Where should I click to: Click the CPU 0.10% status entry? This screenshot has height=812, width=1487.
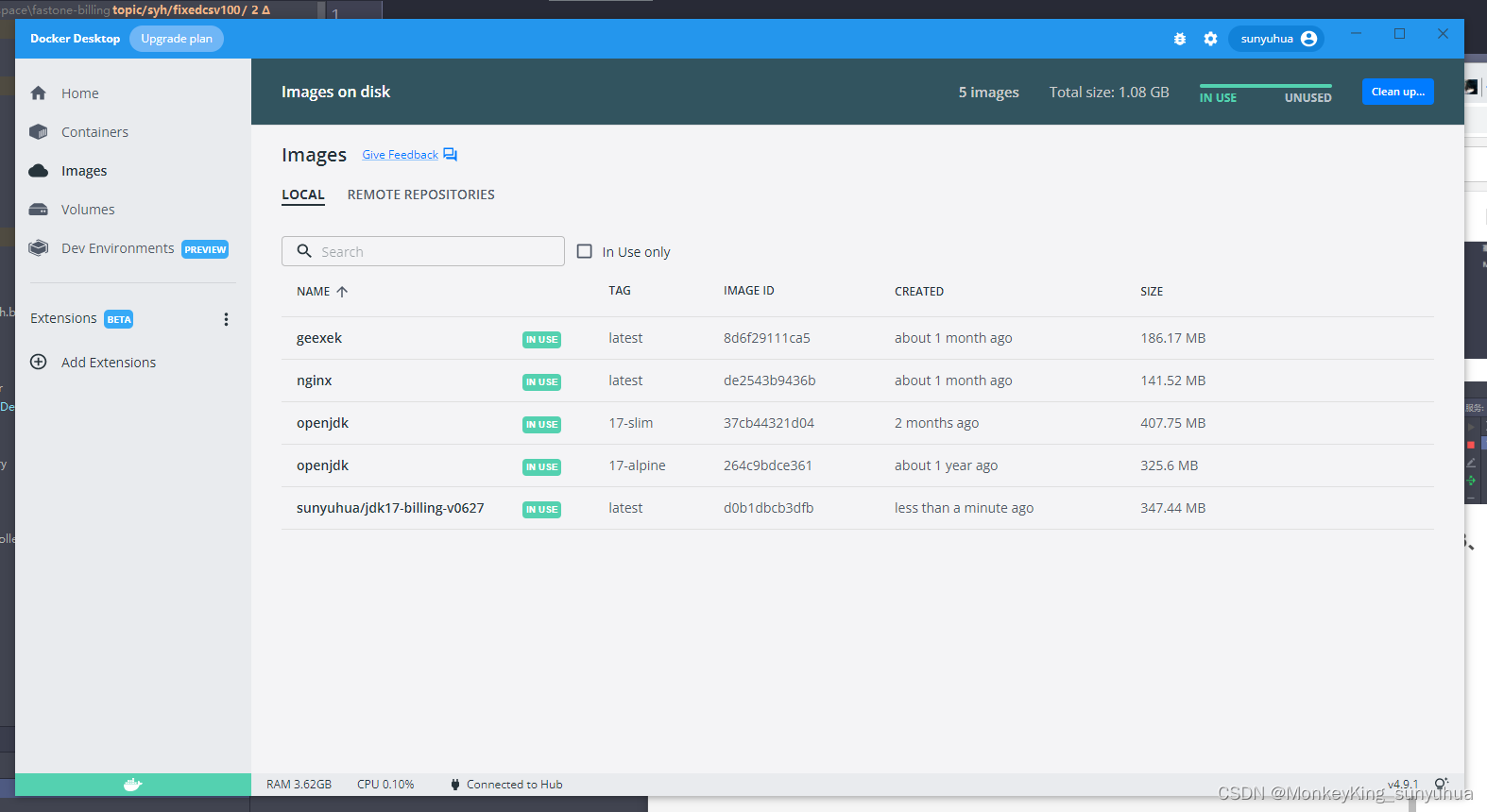point(385,785)
